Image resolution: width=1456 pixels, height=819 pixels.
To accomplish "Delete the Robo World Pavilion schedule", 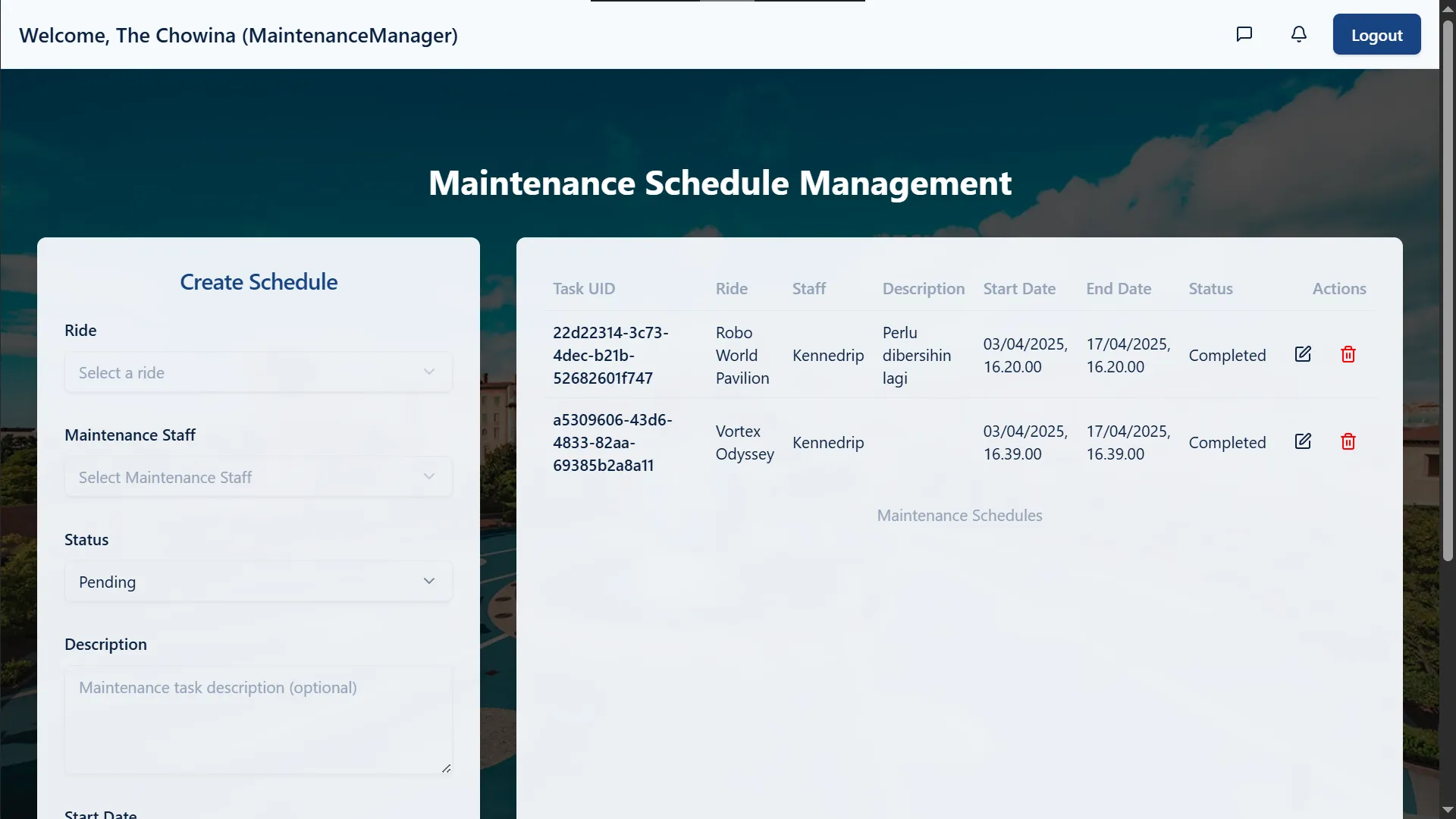I will tap(1348, 354).
